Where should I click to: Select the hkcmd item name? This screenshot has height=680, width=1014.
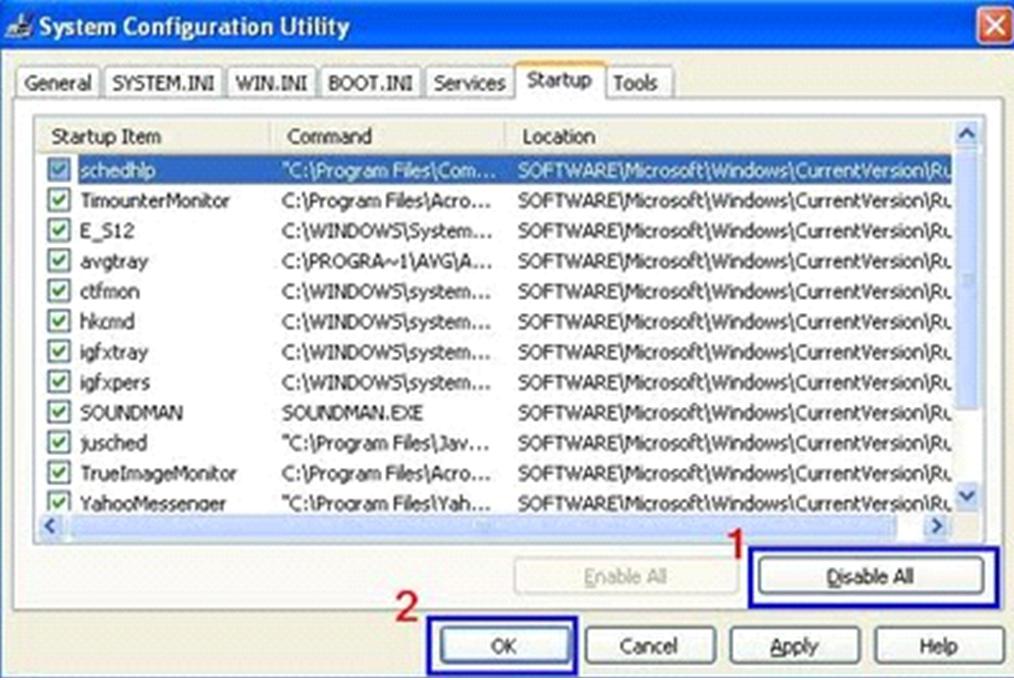click(x=107, y=322)
